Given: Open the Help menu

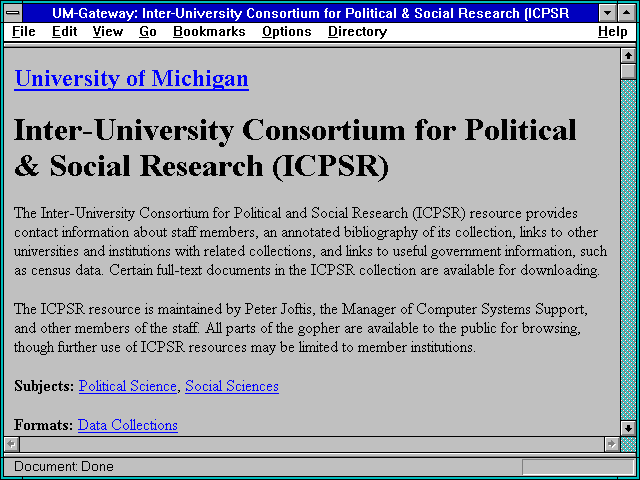Looking at the screenshot, I should pos(612,32).
